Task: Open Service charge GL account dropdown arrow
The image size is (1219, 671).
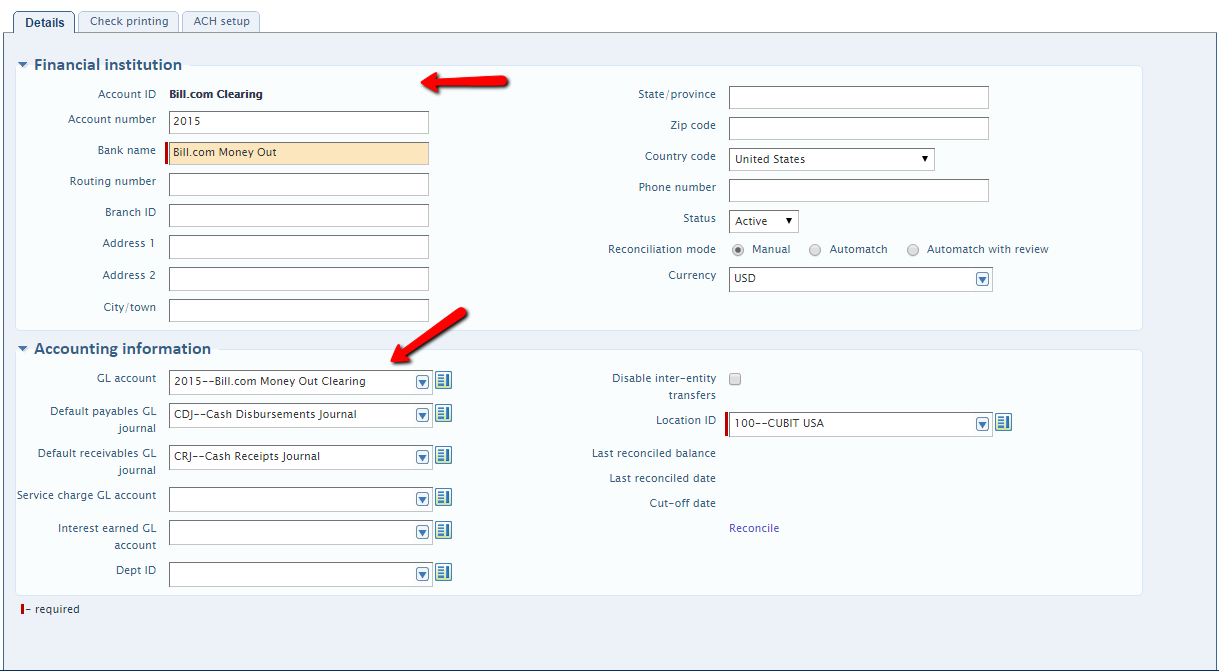Action: pos(422,499)
